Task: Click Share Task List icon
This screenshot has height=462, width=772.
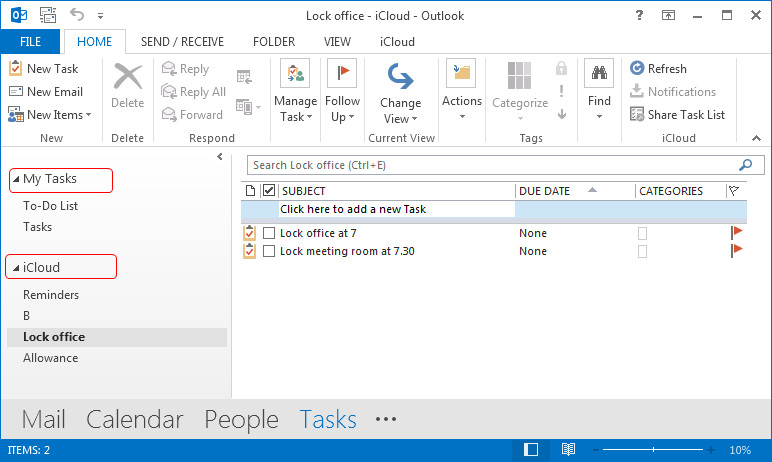Action: click(x=637, y=115)
